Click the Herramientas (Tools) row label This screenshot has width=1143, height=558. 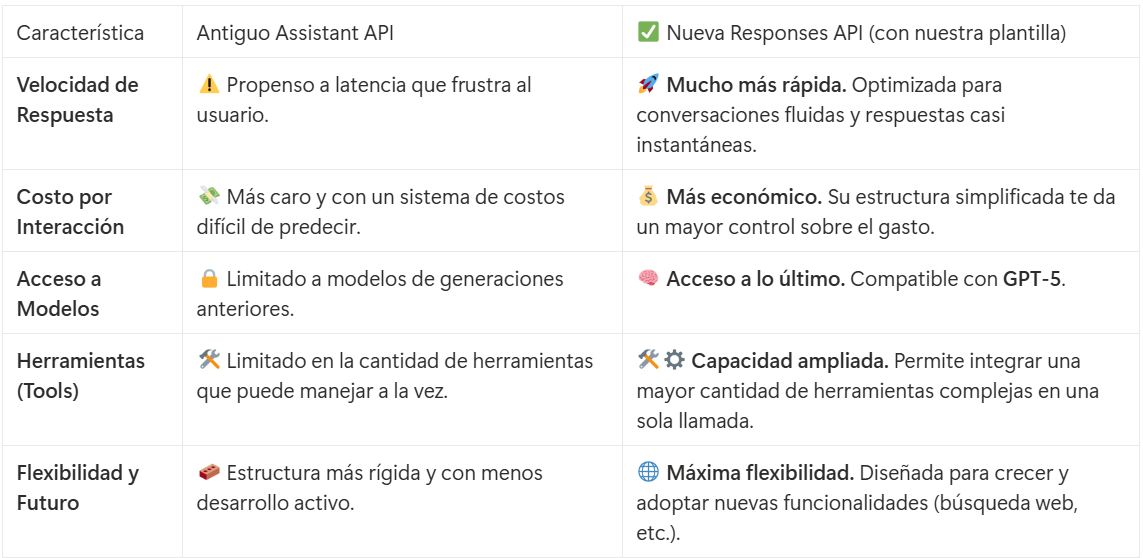tap(80, 376)
